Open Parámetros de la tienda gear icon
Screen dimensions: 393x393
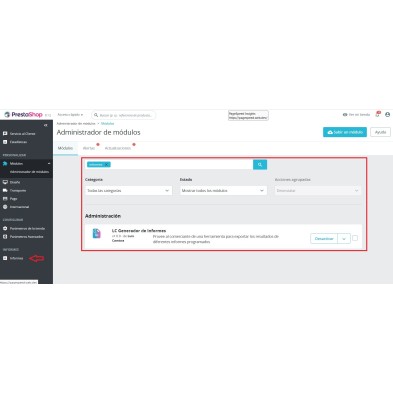click(5, 229)
